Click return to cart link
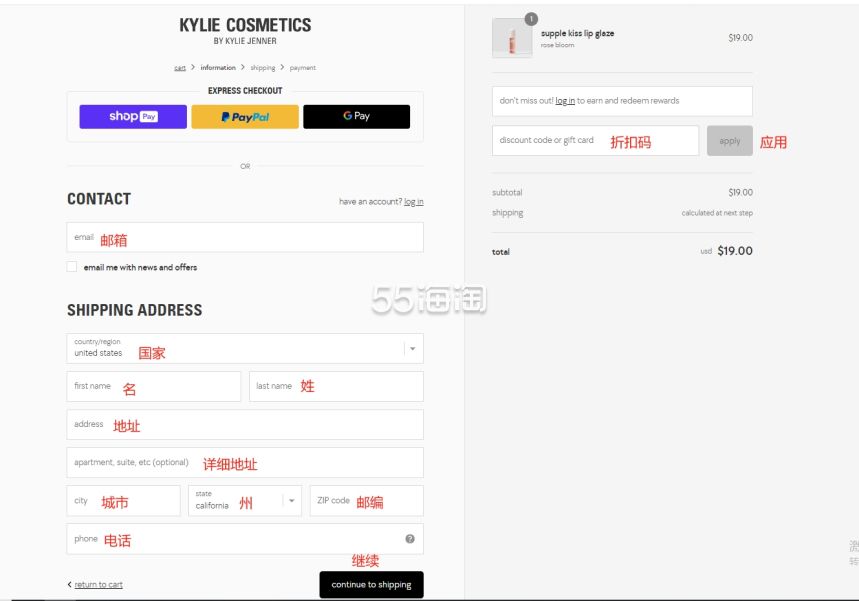Screen dimensions: 859x601 click(99, 585)
